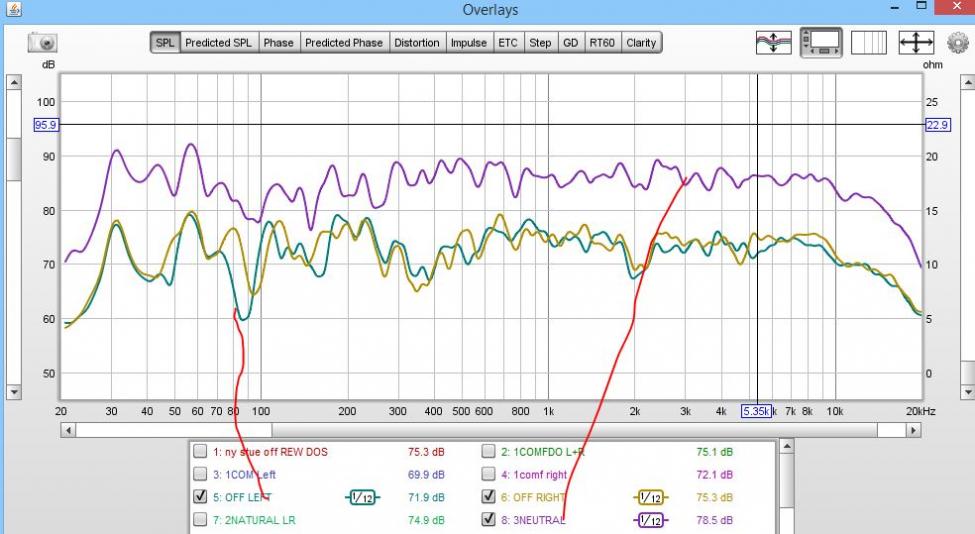Image resolution: width=975 pixels, height=534 pixels.
Task: Enable trace 3: 1COM Left checkbox
Action: coord(200,474)
